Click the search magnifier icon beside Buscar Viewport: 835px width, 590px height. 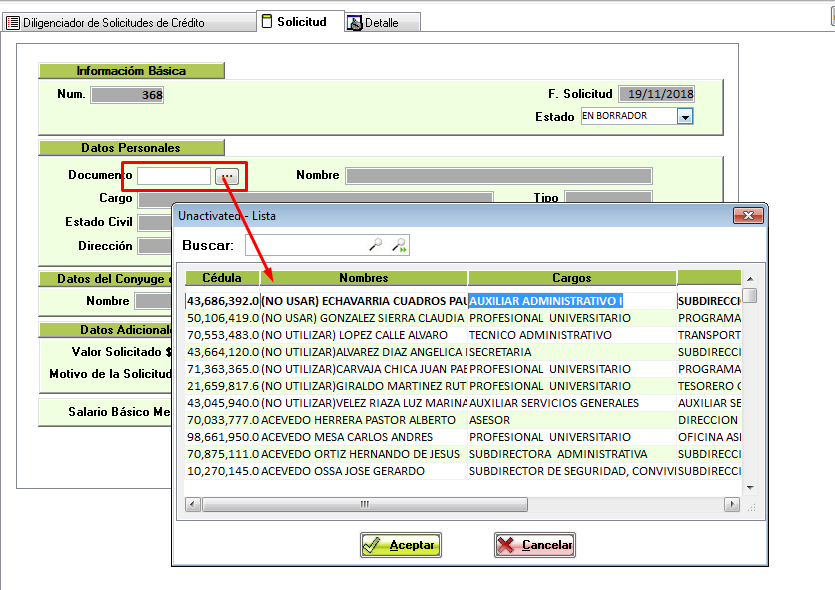(x=376, y=245)
